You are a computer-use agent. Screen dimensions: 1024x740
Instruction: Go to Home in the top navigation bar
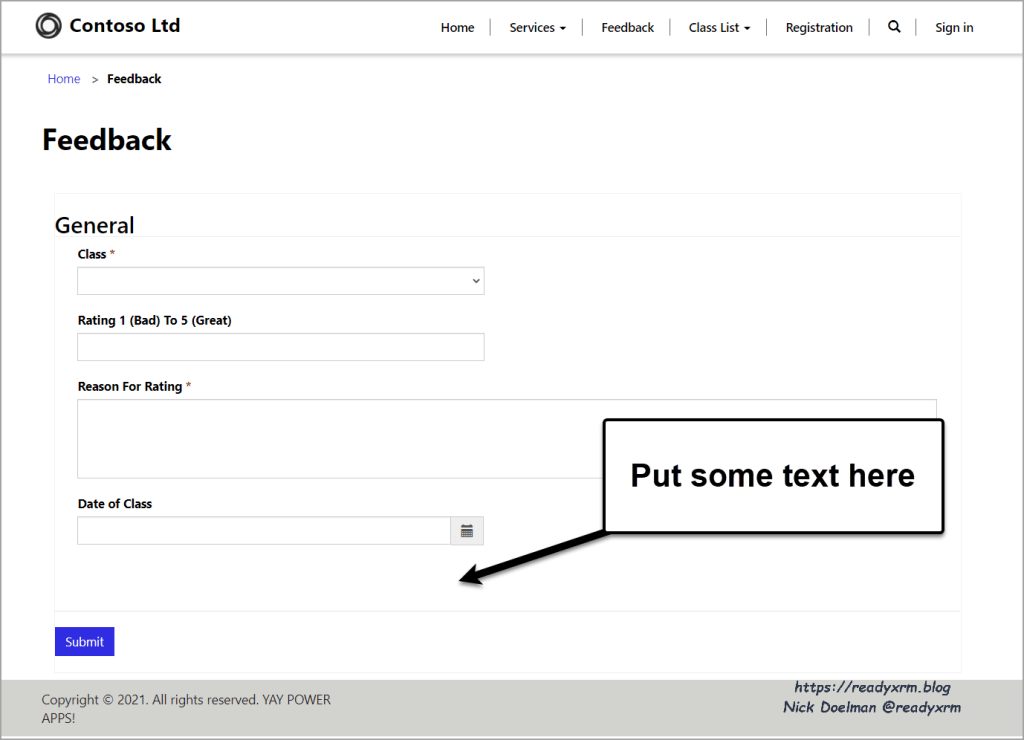457,28
